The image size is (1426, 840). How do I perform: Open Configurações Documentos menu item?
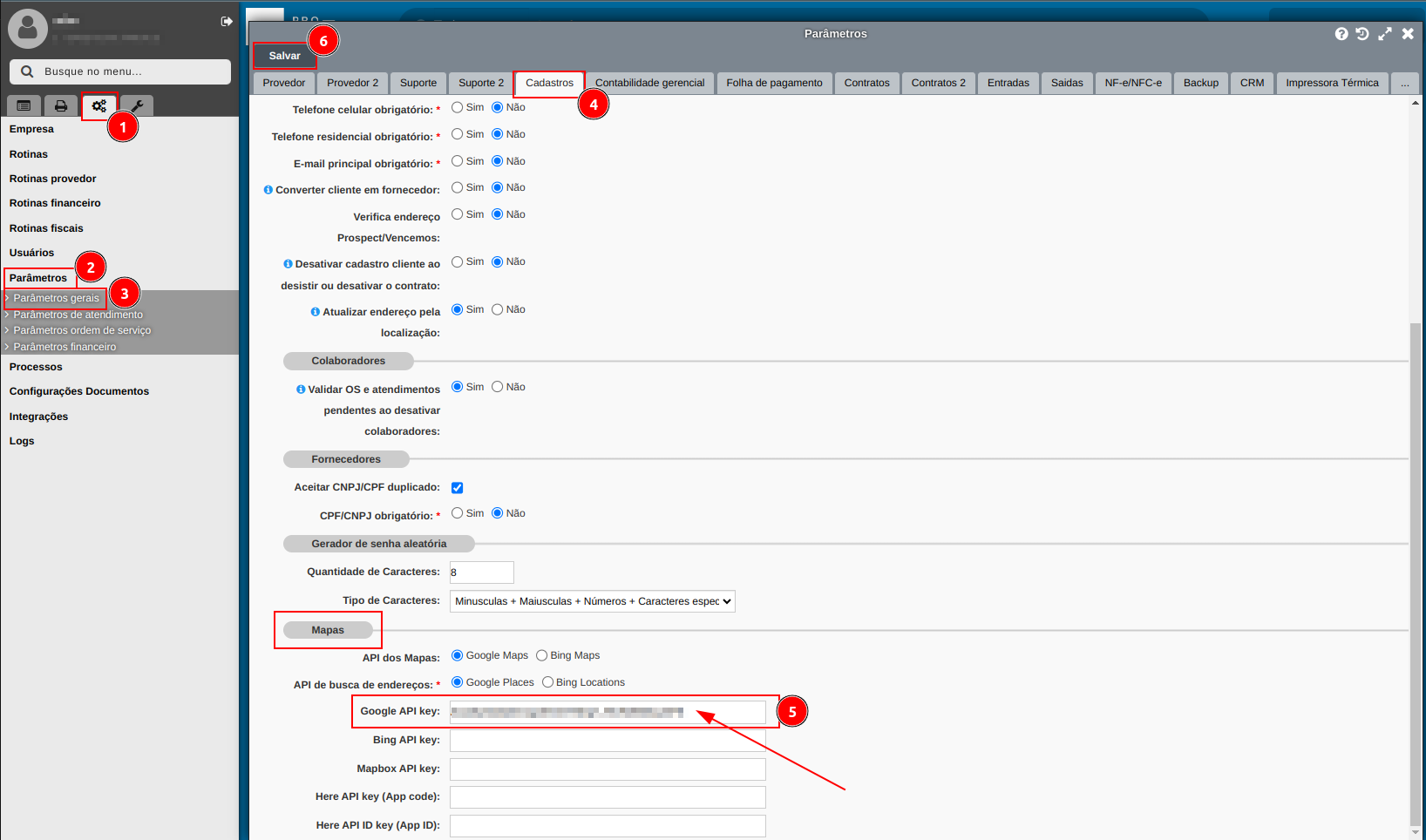tap(79, 391)
